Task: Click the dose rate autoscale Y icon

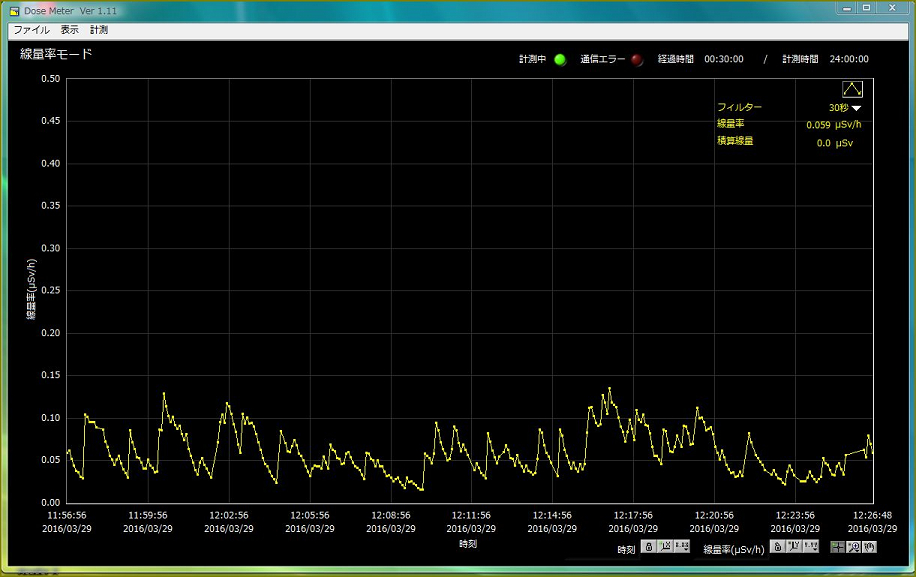Action: (x=794, y=547)
